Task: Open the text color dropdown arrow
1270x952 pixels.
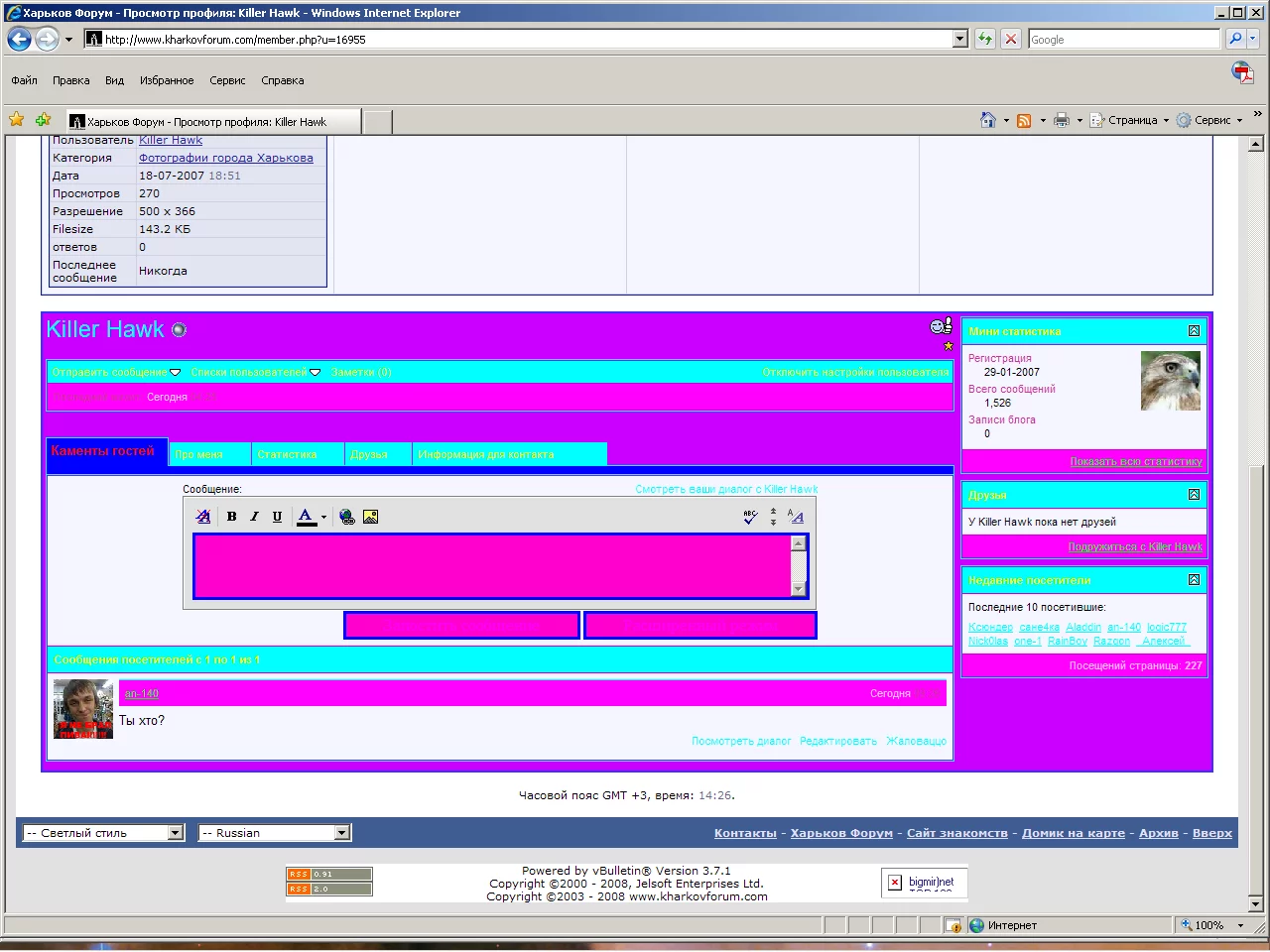Action: [323, 517]
